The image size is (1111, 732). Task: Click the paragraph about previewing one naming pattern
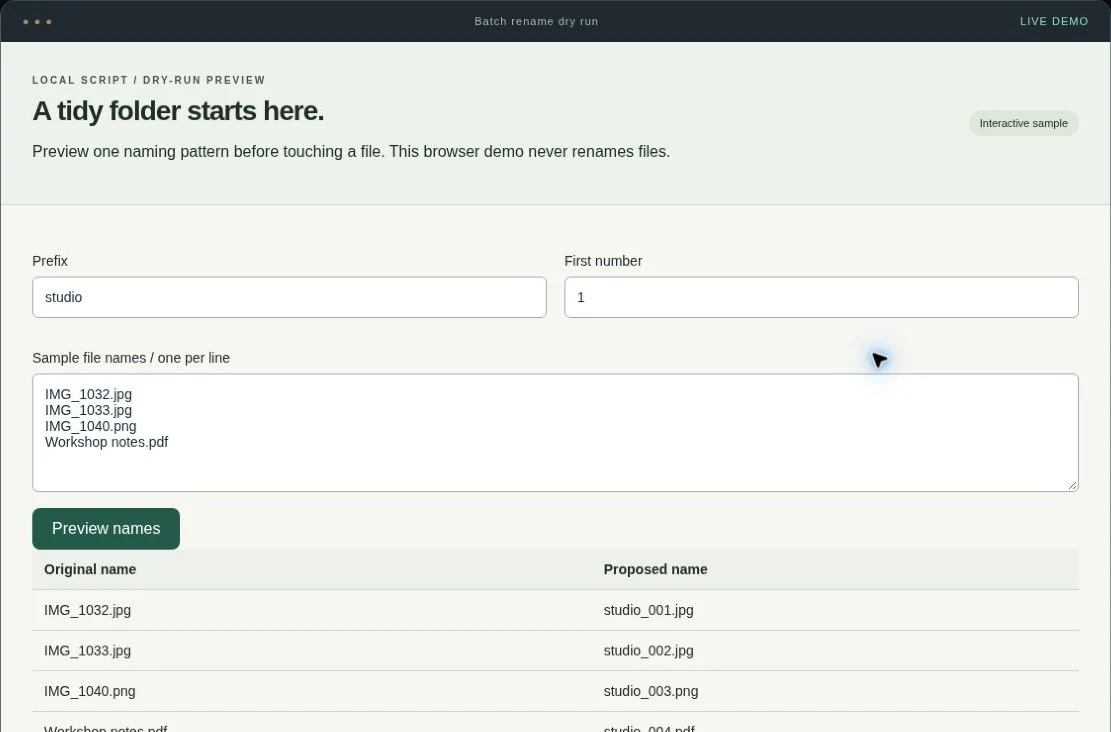point(351,152)
